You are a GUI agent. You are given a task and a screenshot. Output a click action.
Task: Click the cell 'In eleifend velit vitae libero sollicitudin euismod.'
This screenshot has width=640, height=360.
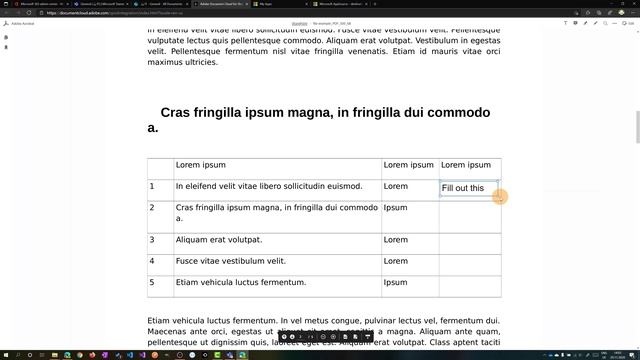click(269, 186)
